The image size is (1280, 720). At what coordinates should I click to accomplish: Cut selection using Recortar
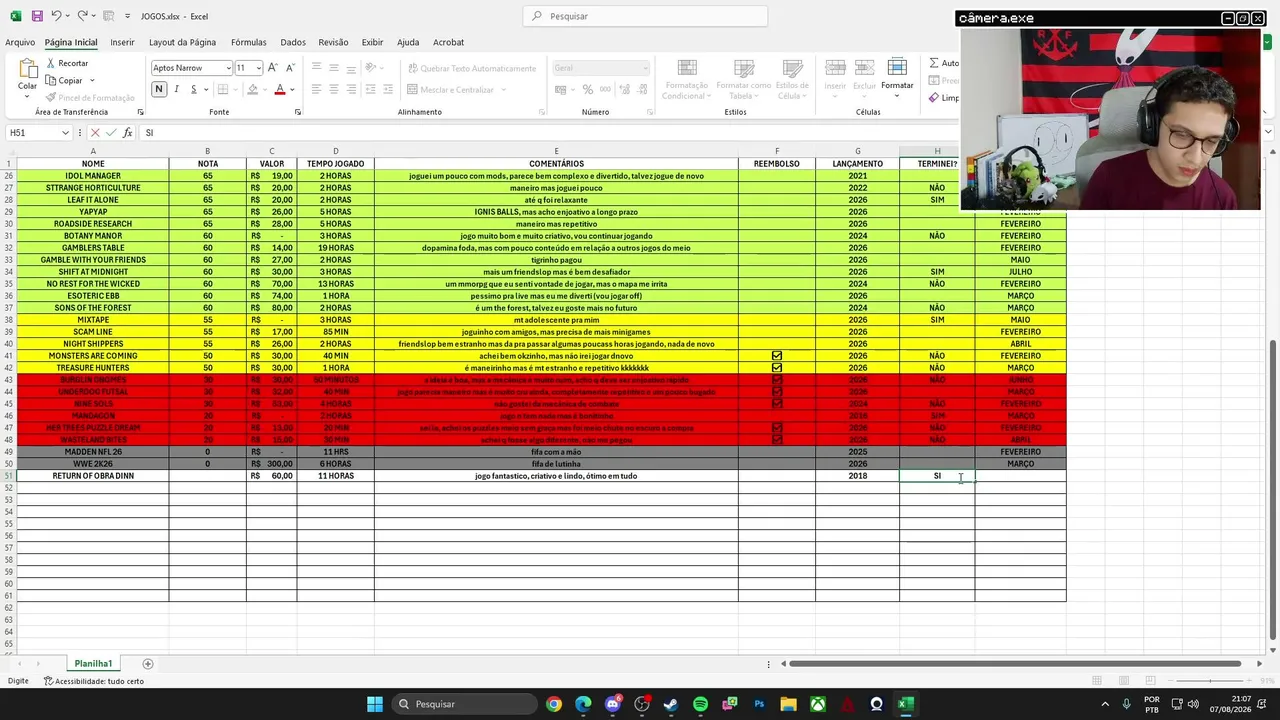(x=67, y=63)
